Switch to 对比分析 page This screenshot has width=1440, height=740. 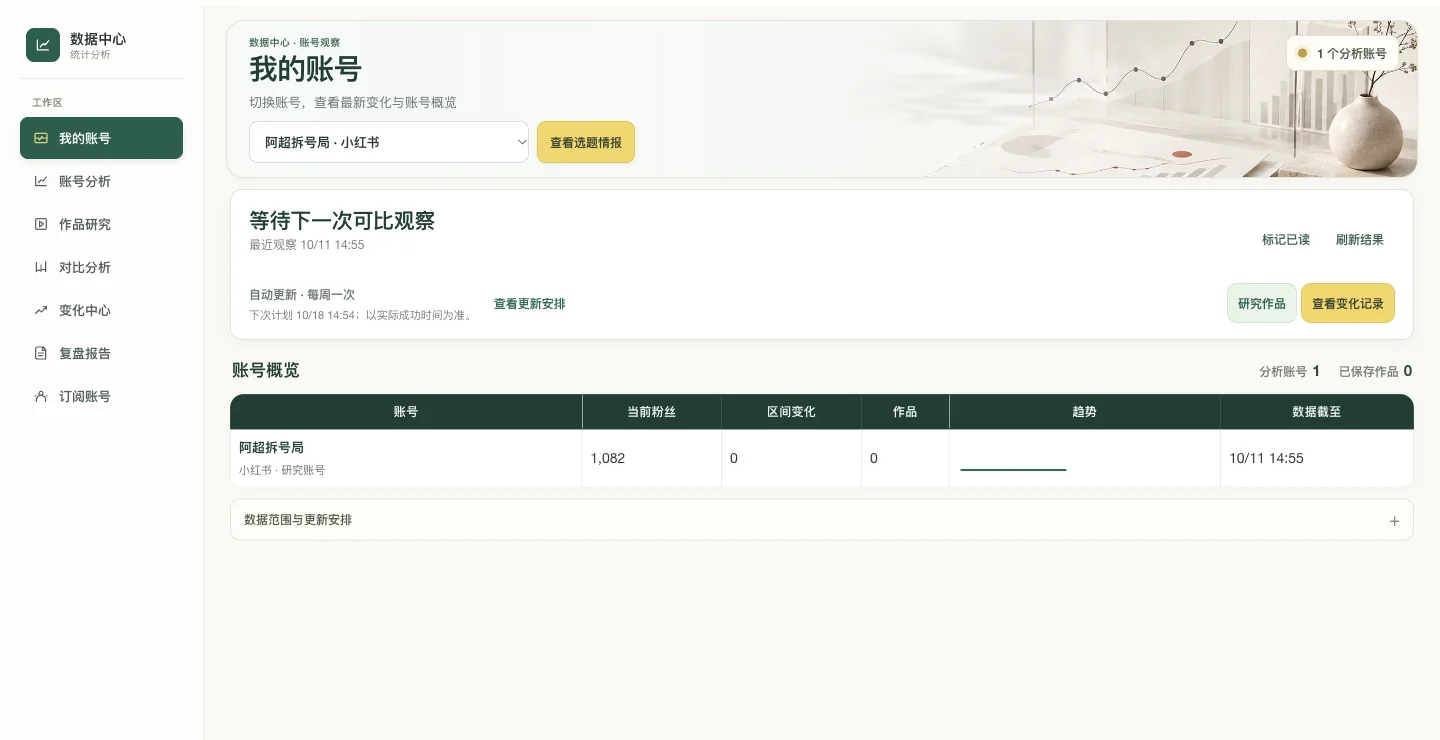[x=101, y=267]
